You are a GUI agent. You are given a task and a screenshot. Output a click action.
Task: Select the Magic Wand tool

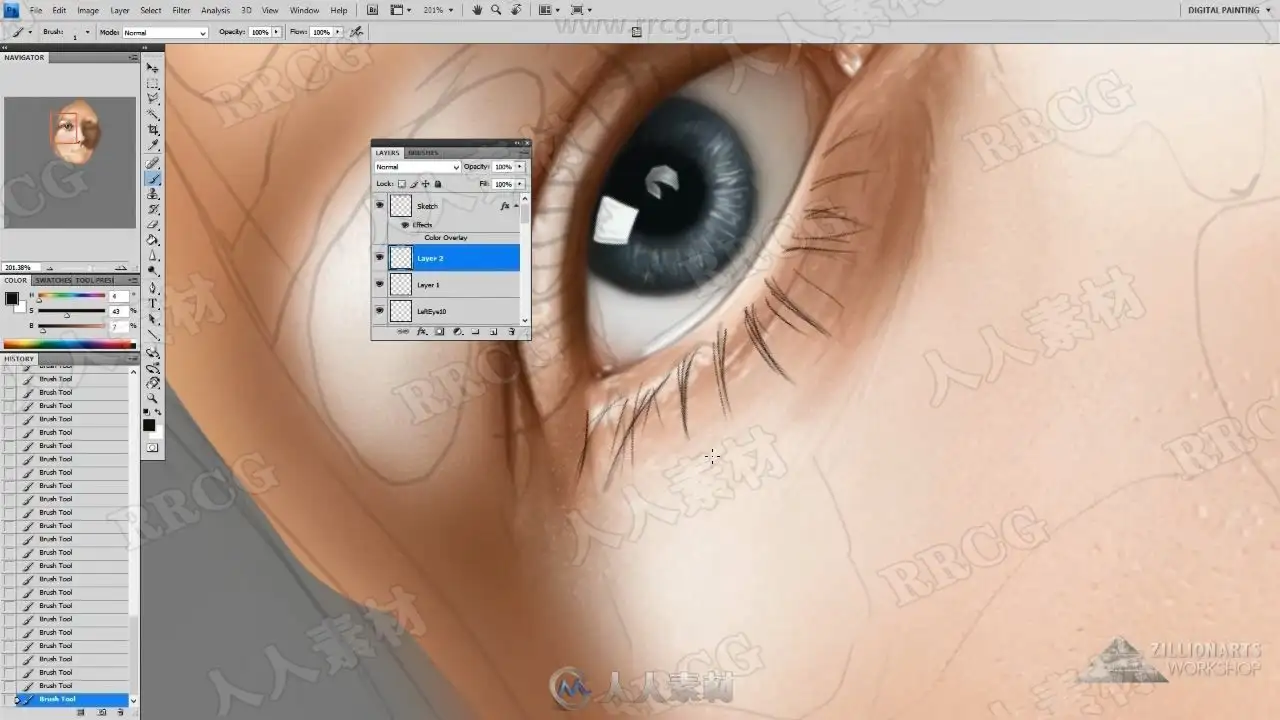[153, 115]
